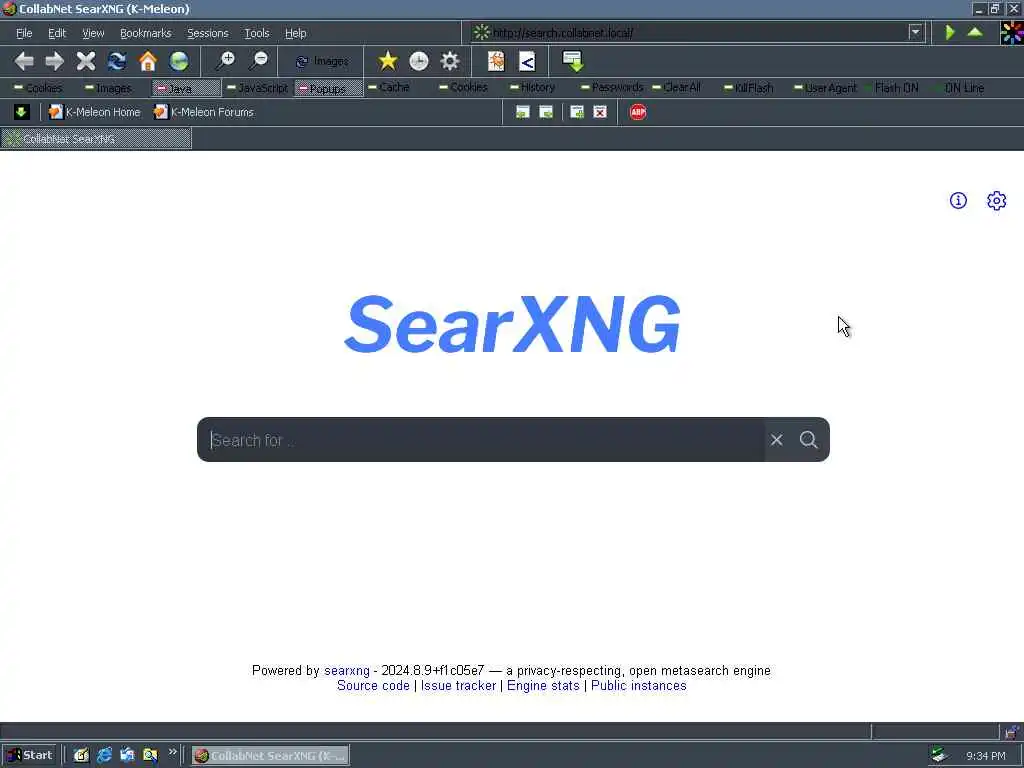This screenshot has height=768, width=1024.
Task: Go forward with the Forward arrow
Action: [55, 61]
